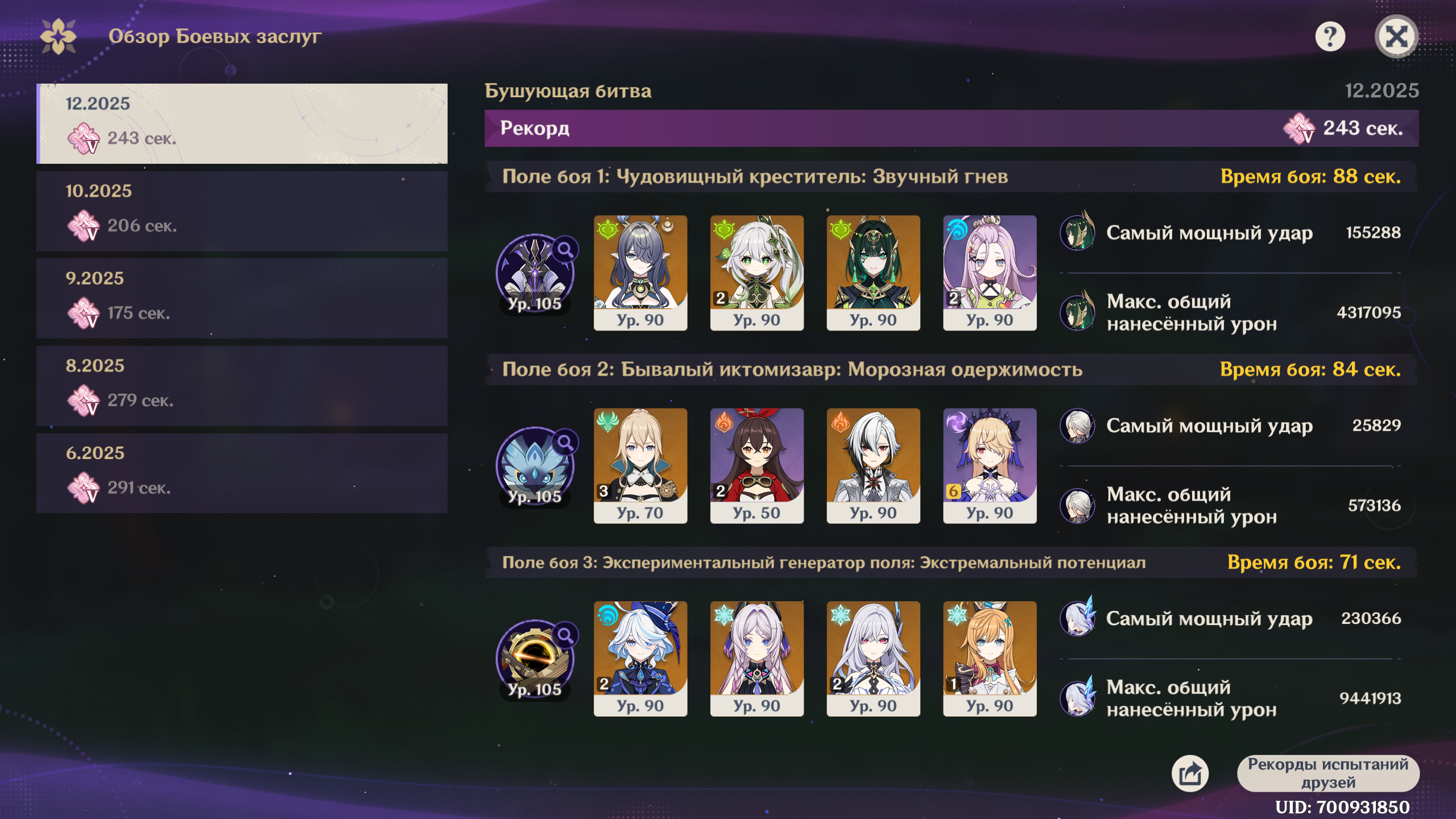Click the pink-haired Hydro character in Battlefield 1
1456x819 pixels.
(990, 272)
